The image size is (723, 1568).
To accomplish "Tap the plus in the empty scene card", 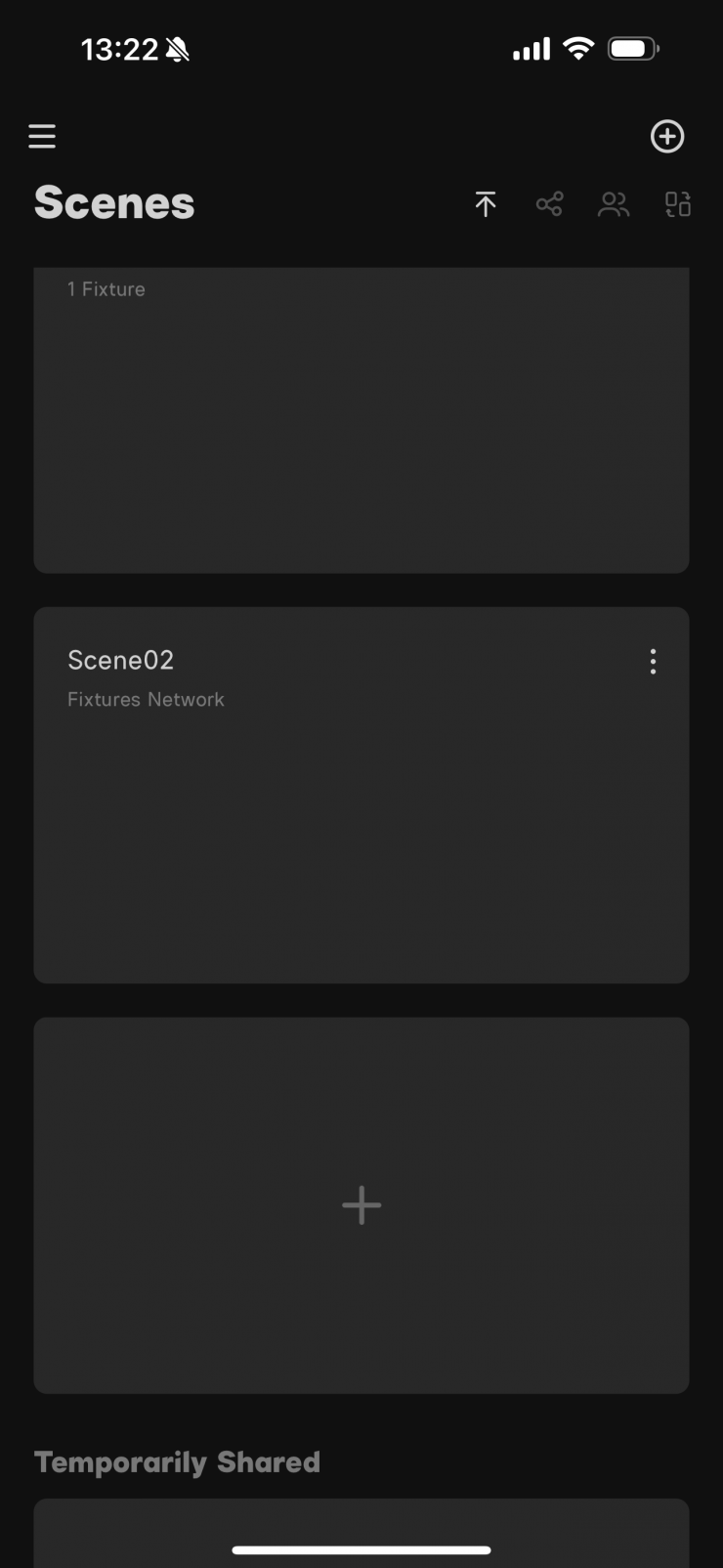I will [x=361, y=1205].
